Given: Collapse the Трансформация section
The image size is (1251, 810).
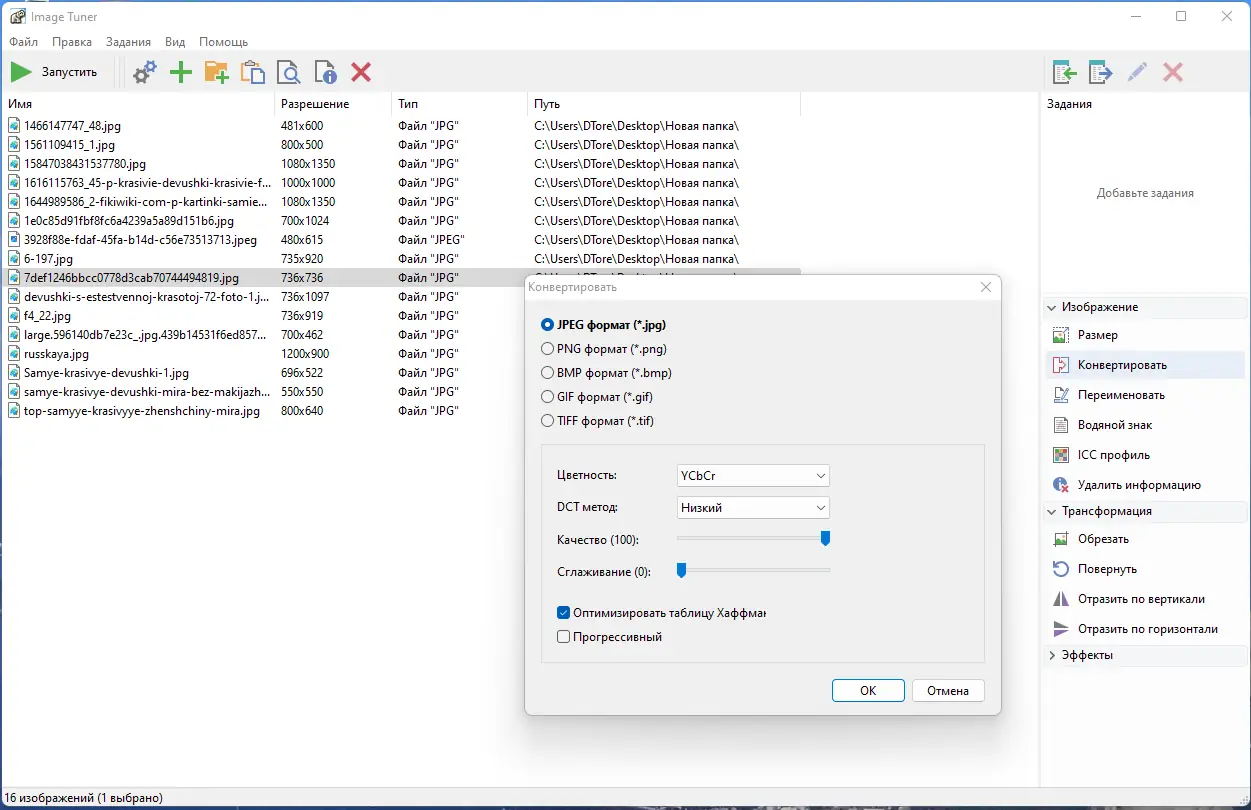Looking at the screenshot, I should point(1052,511).
